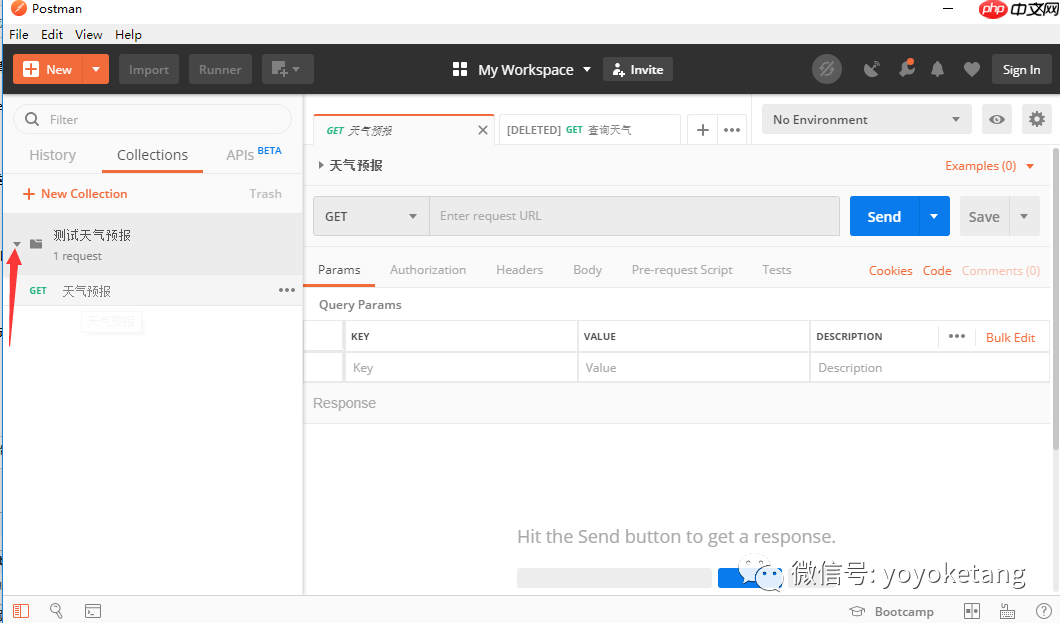This screenshot has height=623, width=1060.
Task: Click Bulk Edit link
Action: coord(1010,338)
